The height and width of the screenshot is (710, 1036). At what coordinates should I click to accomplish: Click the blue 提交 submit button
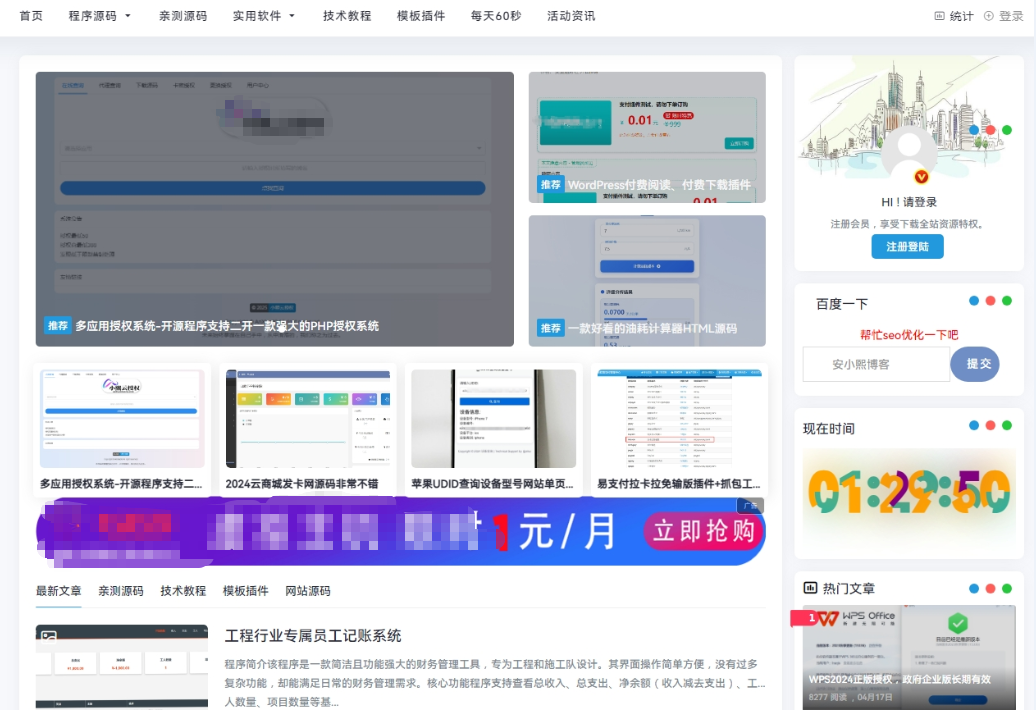click(x=975, y=364)
